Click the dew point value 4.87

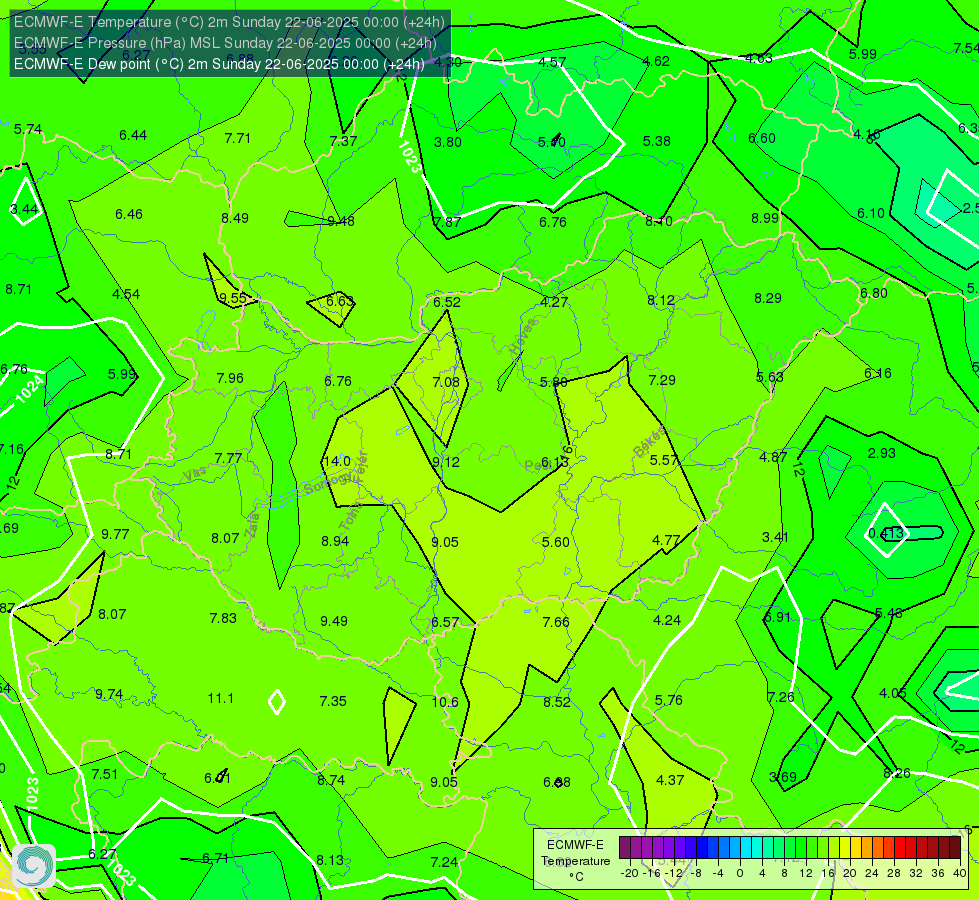coord(773,457)
